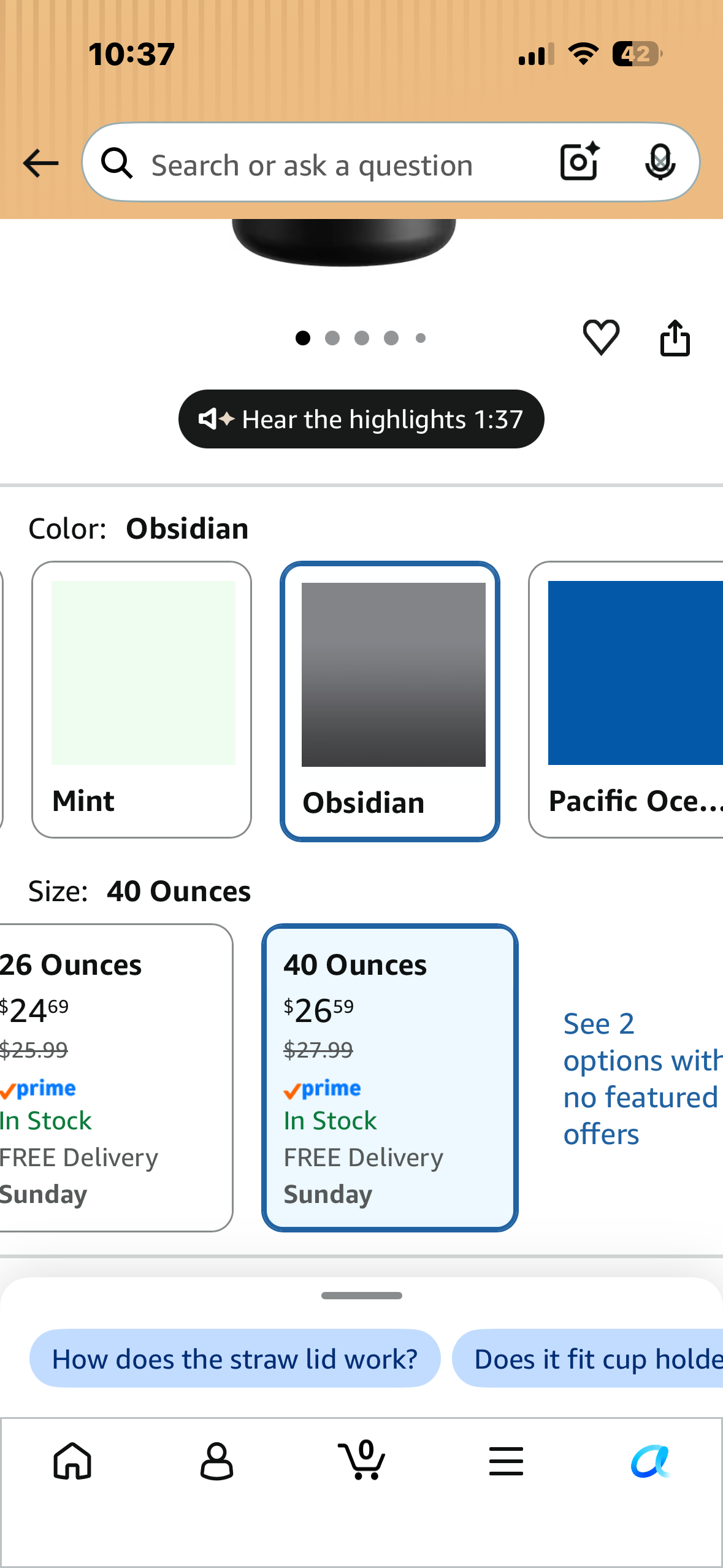Add item to wishlist with heart icon

pyautogui.click(x=601, y=337)
